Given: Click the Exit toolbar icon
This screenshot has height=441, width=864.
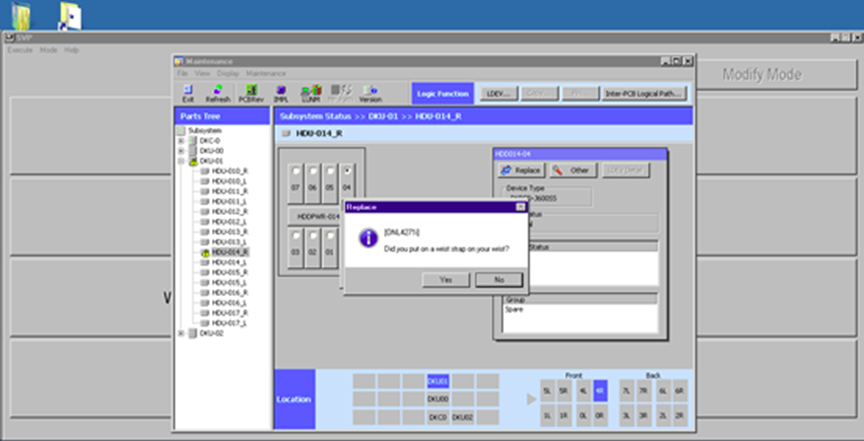Looking at the screenshot, I should point(188,93).
